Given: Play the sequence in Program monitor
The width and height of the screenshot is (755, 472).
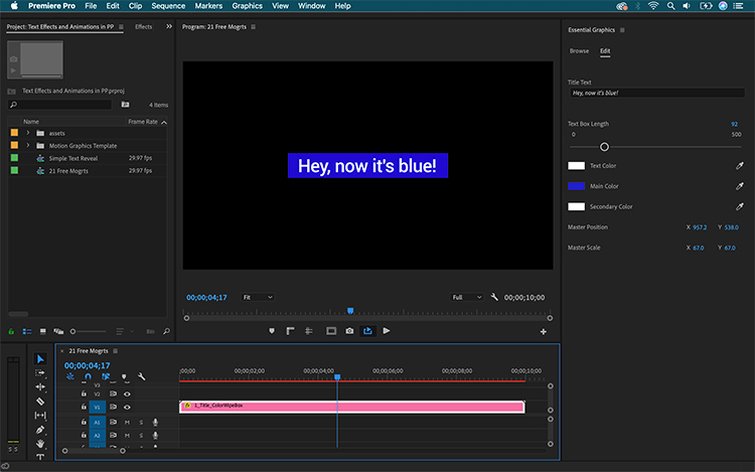Looking at the screenshot, I should click(387, 330).
